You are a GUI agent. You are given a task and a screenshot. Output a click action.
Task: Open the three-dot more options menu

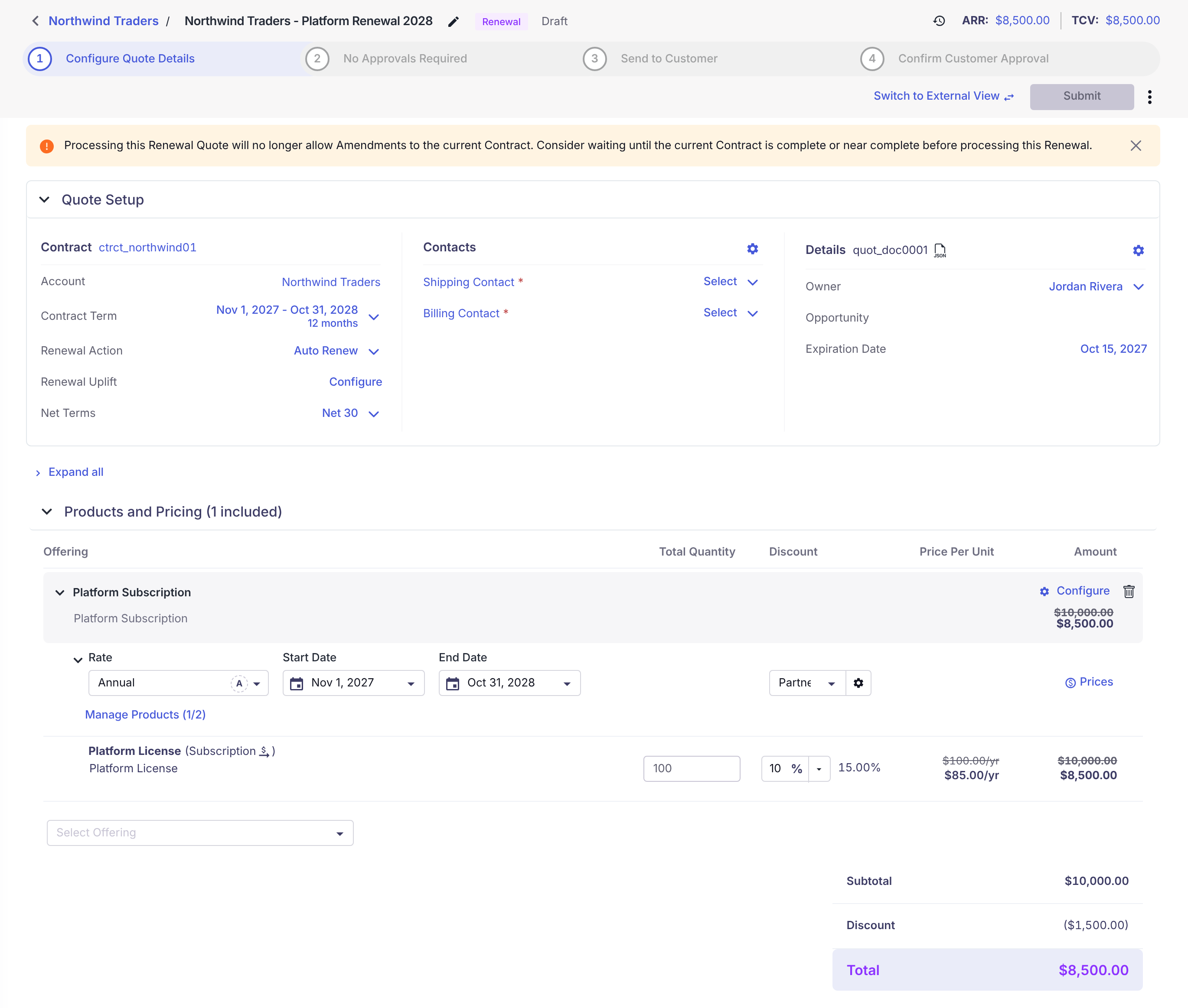pyautogui.click(x=1150, y=97)
